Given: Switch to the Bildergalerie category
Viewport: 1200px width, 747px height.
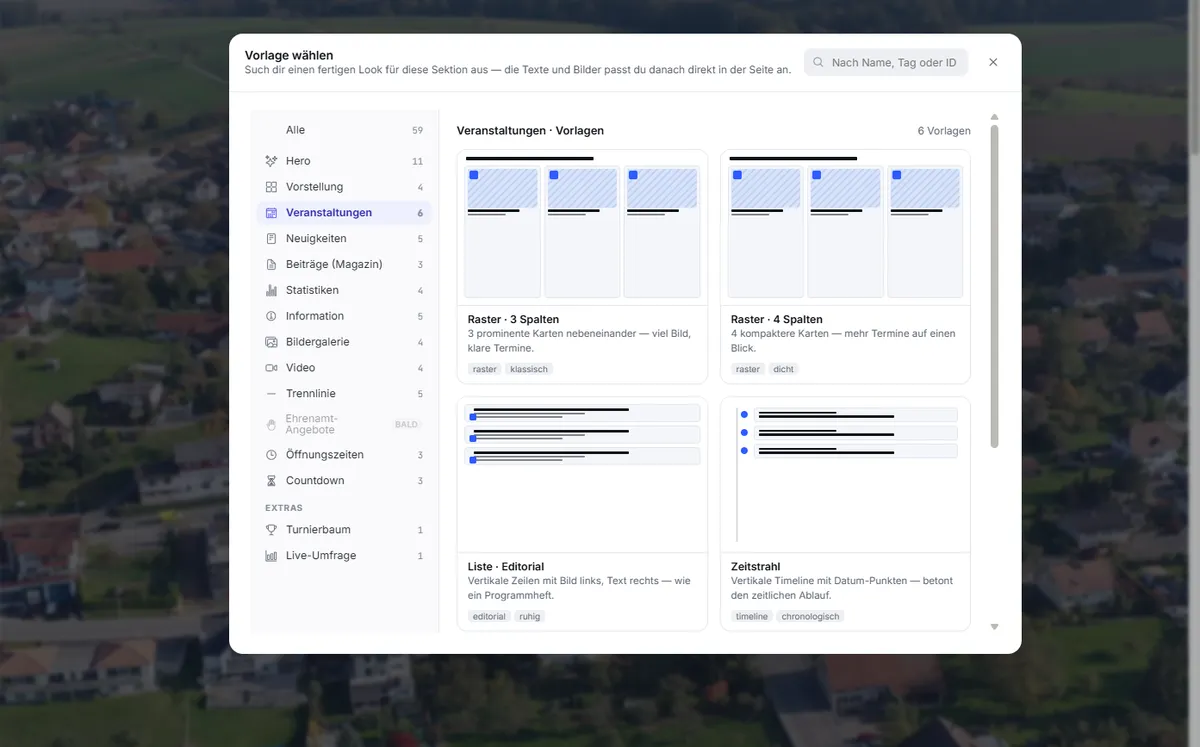Looking at the screenshot, I should pyautogui.click(x=344, y=342).
